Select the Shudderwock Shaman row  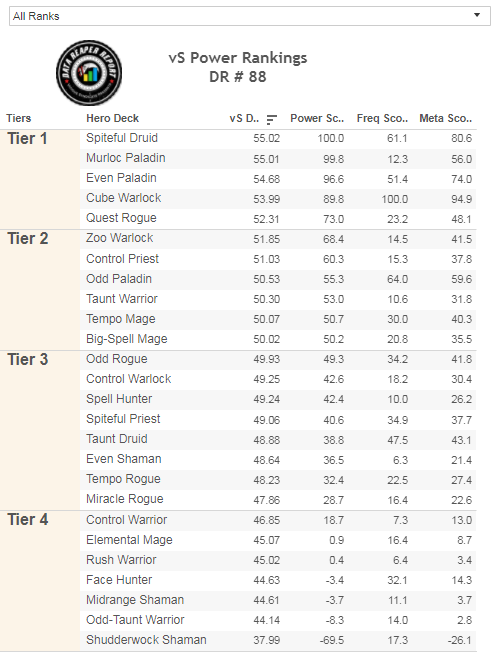point(278,640)
